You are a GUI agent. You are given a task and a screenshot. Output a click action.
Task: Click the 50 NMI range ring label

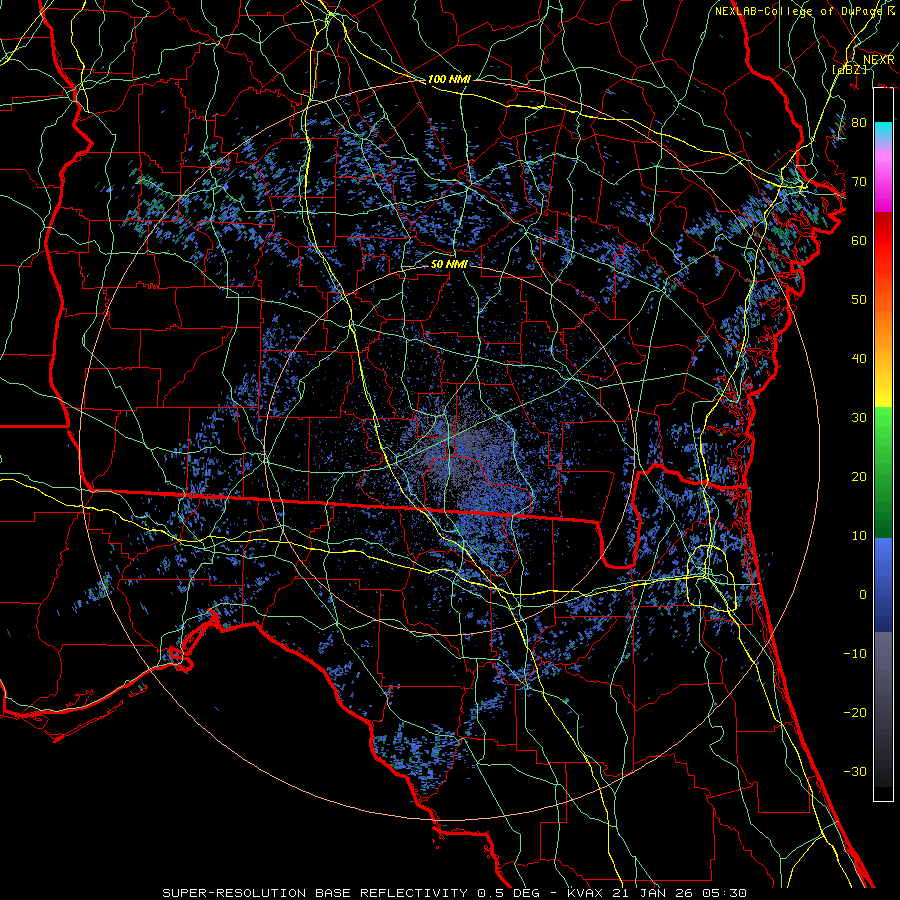449,265
